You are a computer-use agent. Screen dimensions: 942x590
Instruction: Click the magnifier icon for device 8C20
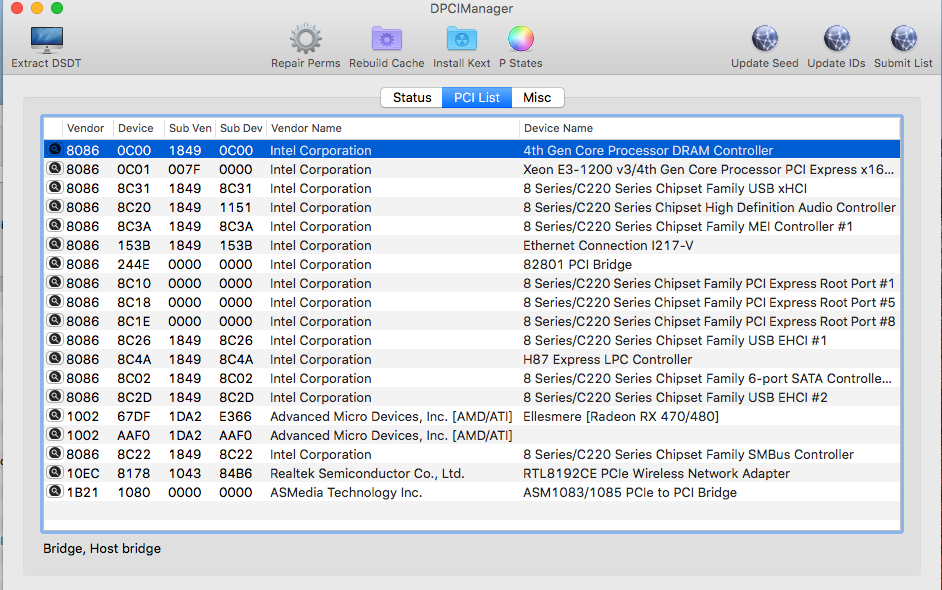click(55, 206)
